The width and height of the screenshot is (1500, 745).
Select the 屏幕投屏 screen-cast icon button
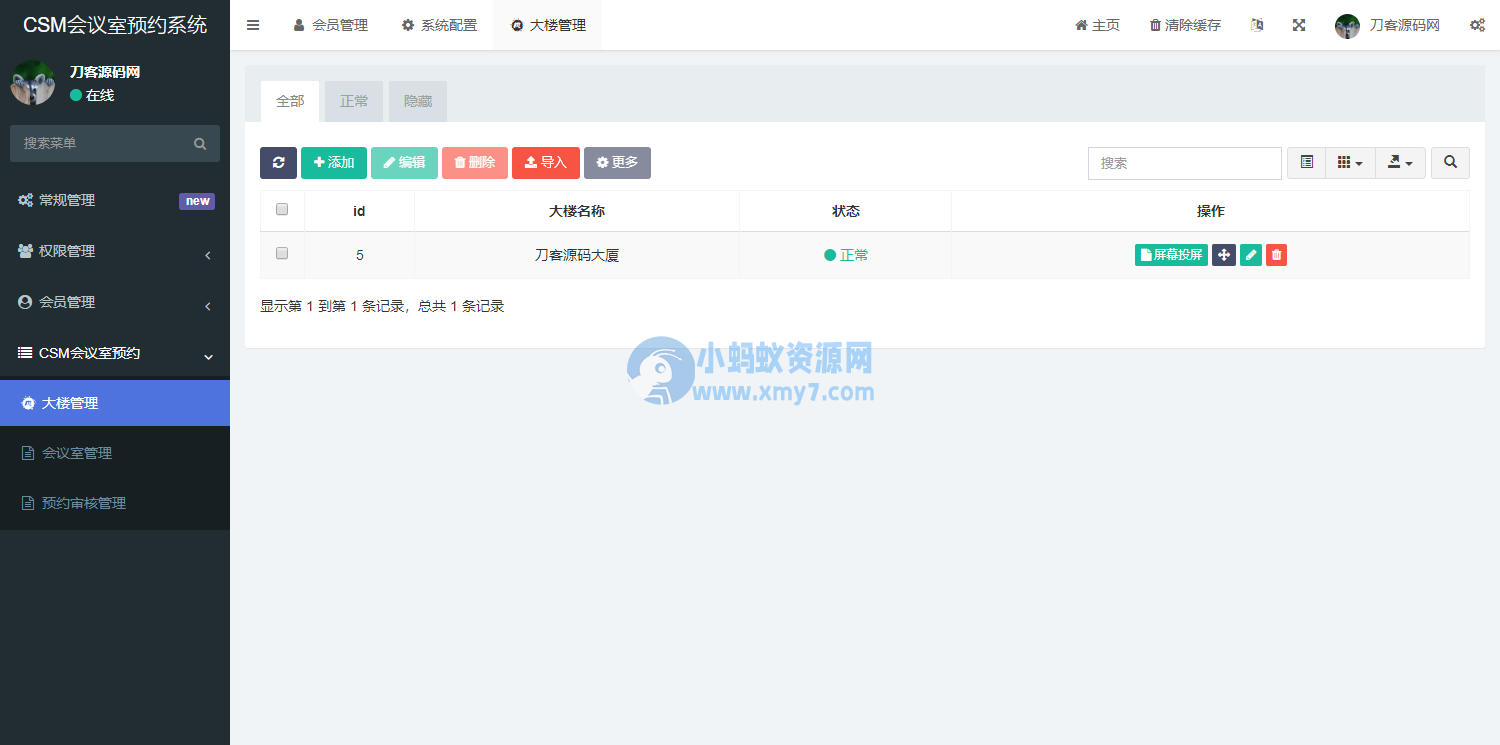tap(1170, 255)
